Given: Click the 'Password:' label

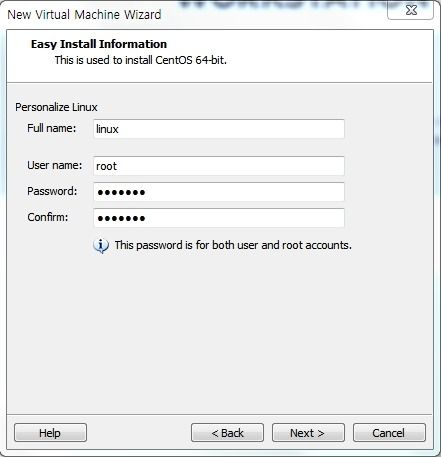Looking at the screenshot, I should [52, 191].
